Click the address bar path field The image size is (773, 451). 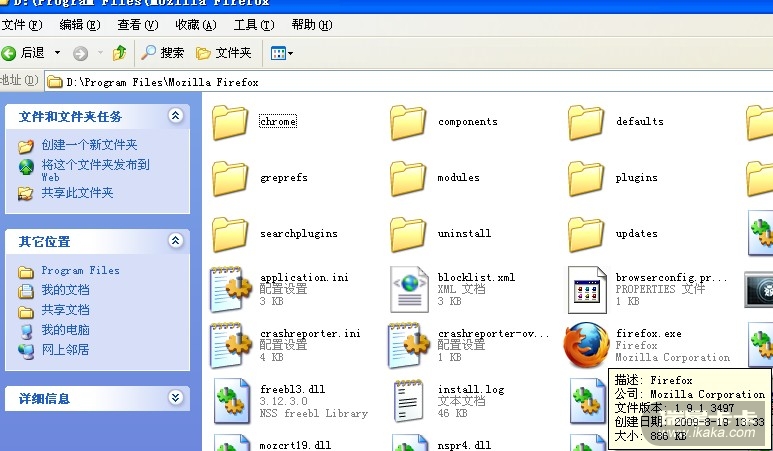tap(409, 82)
